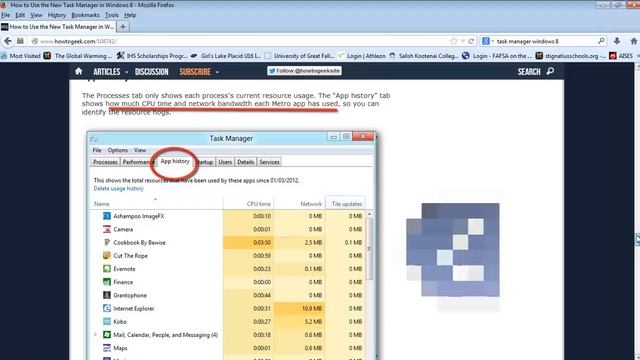
Task: Open the Firefox Edit menu
Action: 20,15
